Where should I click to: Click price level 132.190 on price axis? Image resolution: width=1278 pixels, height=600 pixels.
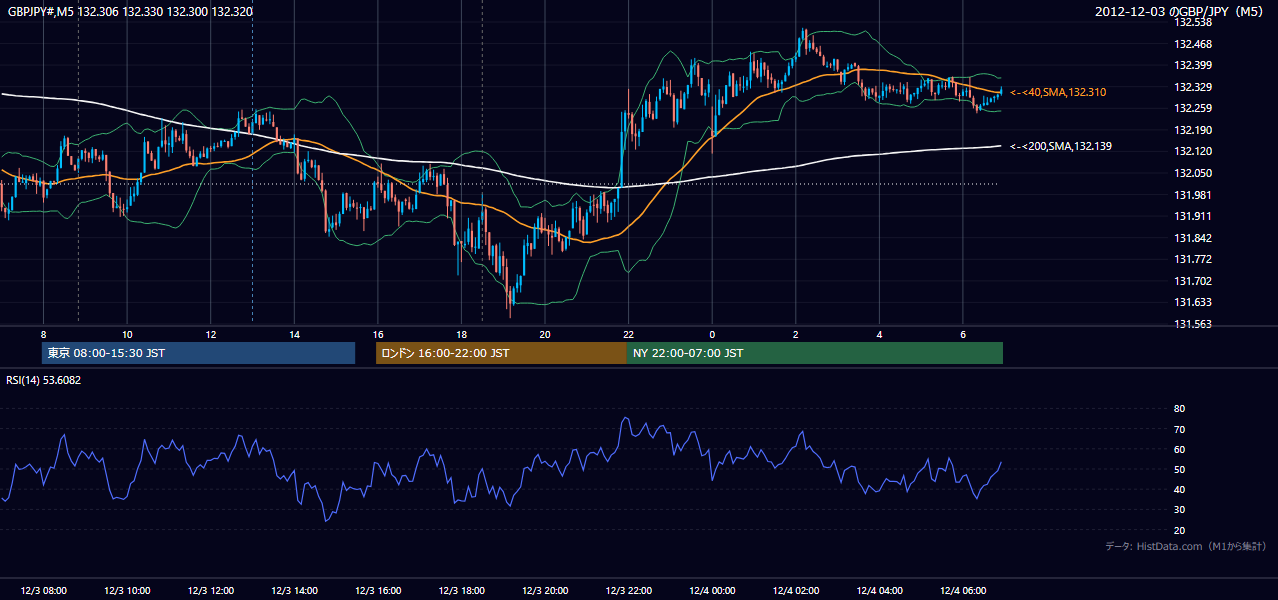[x=1193, y=130]
